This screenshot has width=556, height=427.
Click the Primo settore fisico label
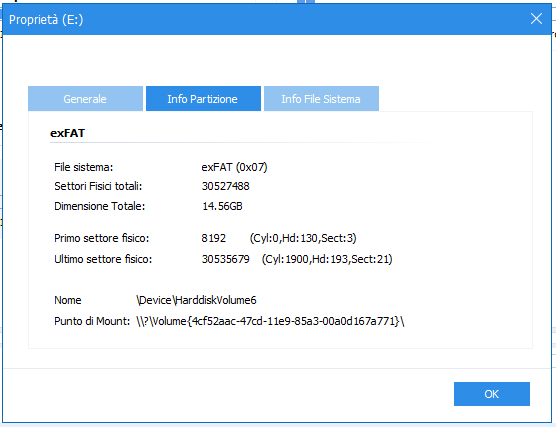pos(102,238)
